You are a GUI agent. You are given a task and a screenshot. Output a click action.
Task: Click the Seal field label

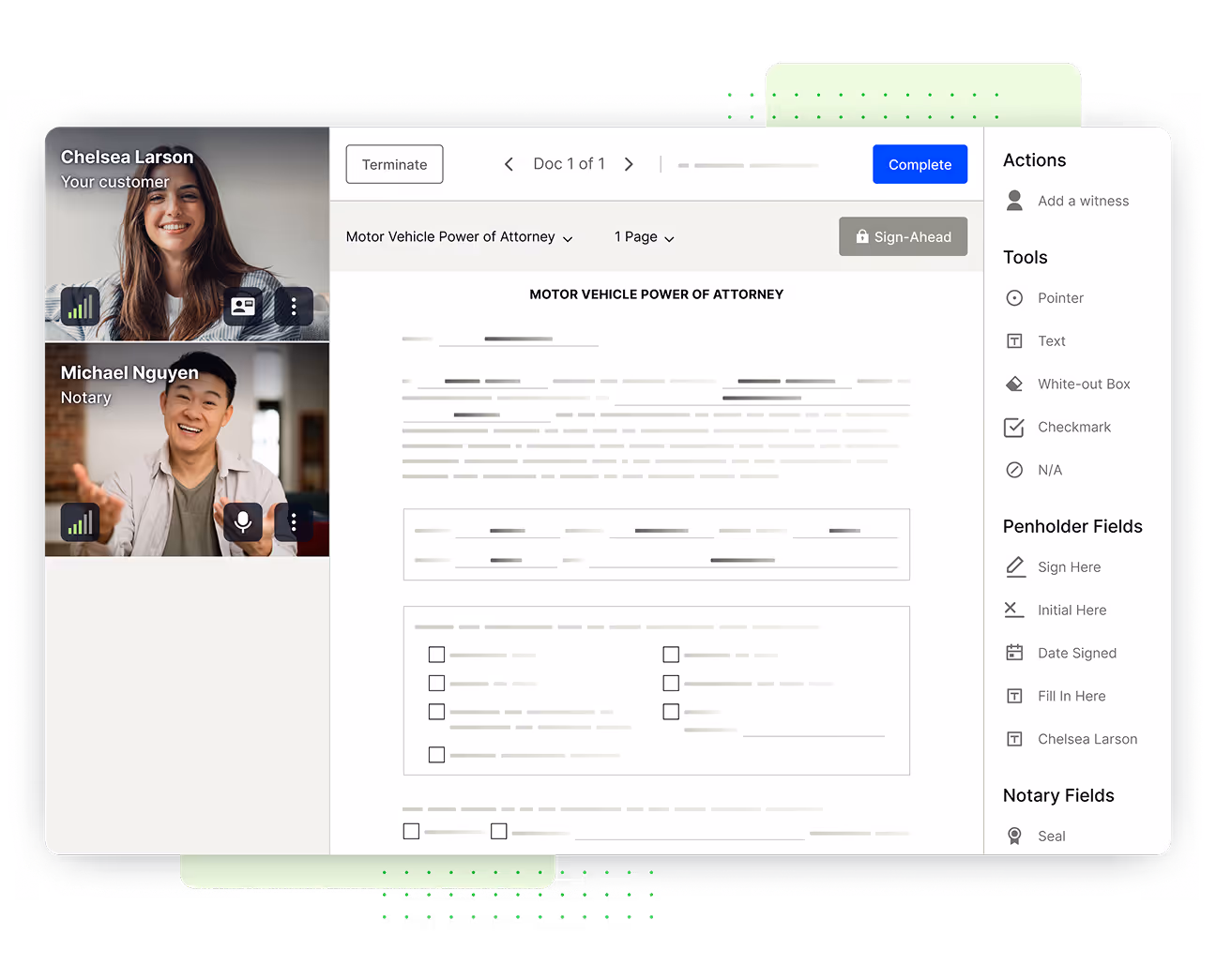point(1052,837)
